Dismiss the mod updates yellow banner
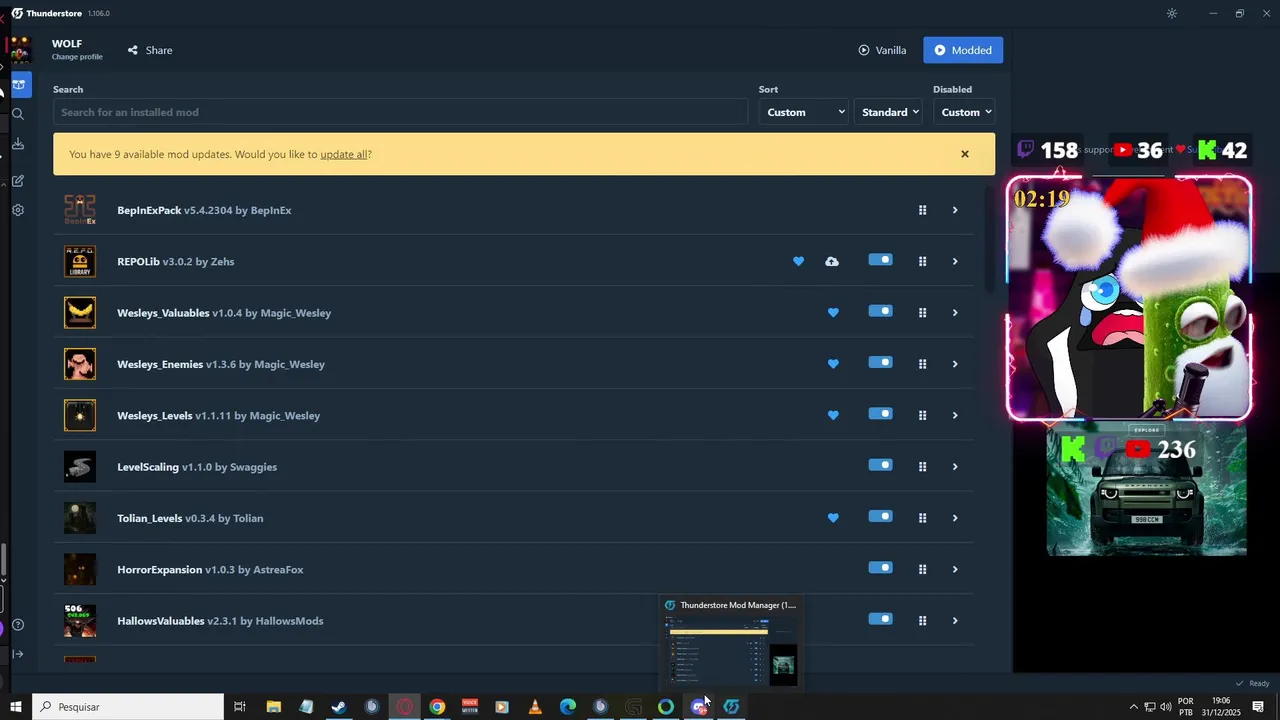Image resolution: width=1280 pixels, height=720 pixels. click(965, 154)
